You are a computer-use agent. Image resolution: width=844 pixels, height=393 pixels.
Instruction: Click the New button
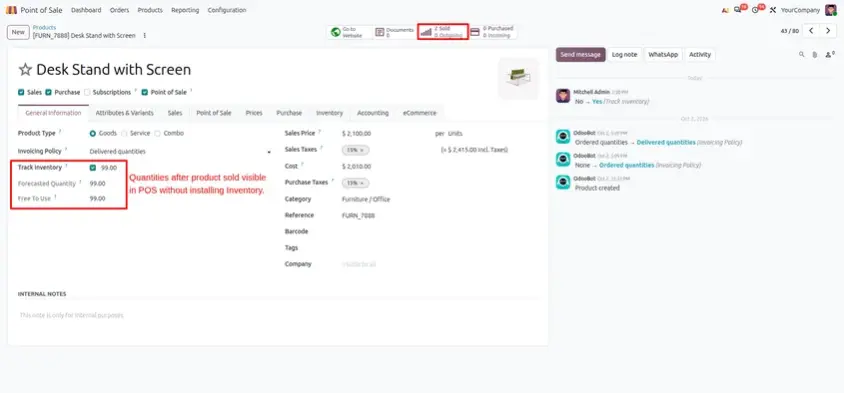pyautogui.click(x=18, y=32)
